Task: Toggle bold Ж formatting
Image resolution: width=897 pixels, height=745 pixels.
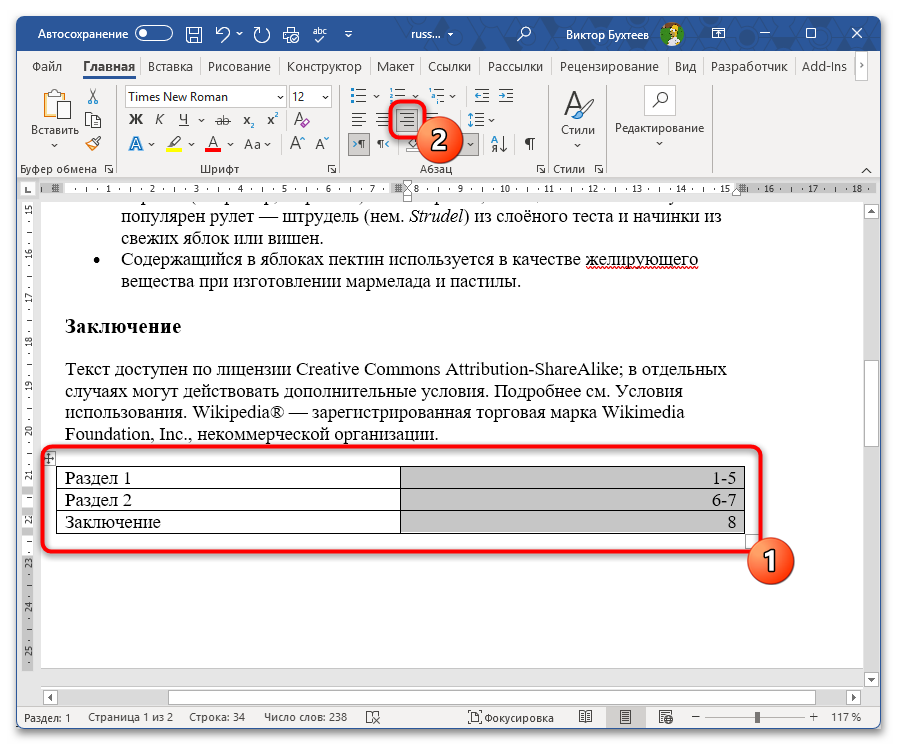Action: (136, 120)
